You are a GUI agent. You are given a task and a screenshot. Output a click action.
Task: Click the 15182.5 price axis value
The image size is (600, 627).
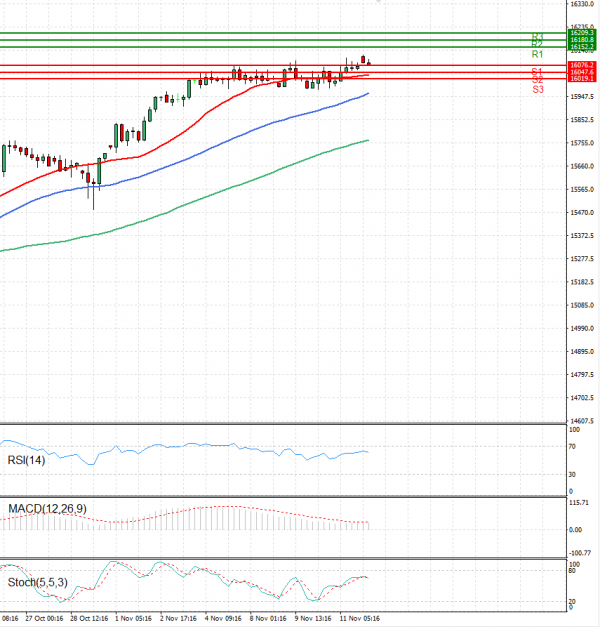click(x=582, y=282)
